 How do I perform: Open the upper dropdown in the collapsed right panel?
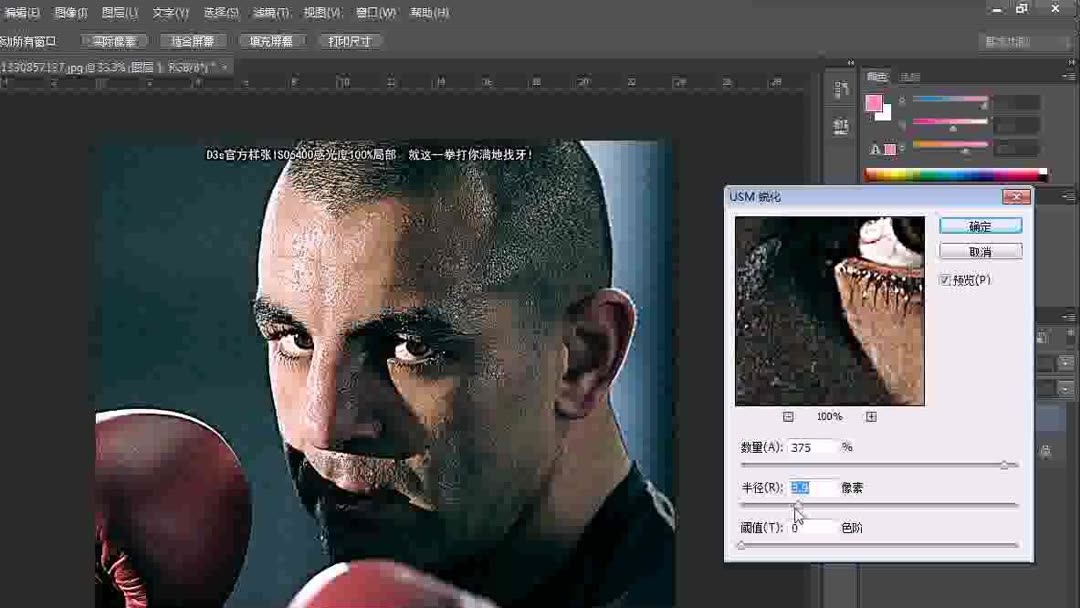pyautogui.click(x=1066, y=362)
